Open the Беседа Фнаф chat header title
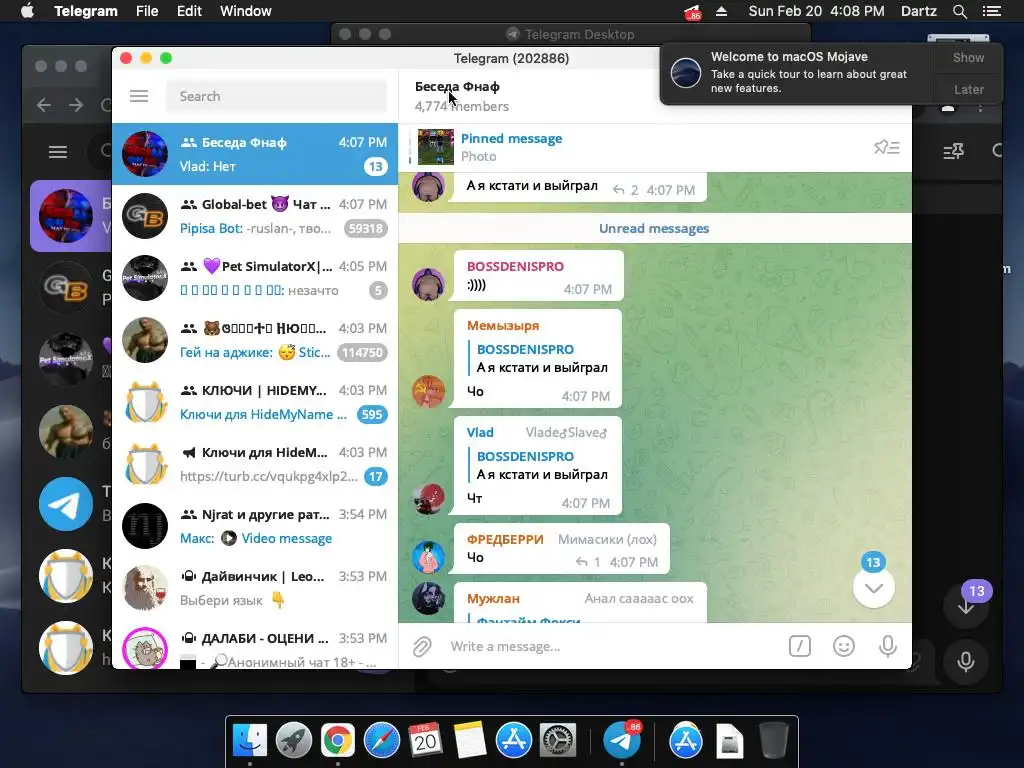 457,86
